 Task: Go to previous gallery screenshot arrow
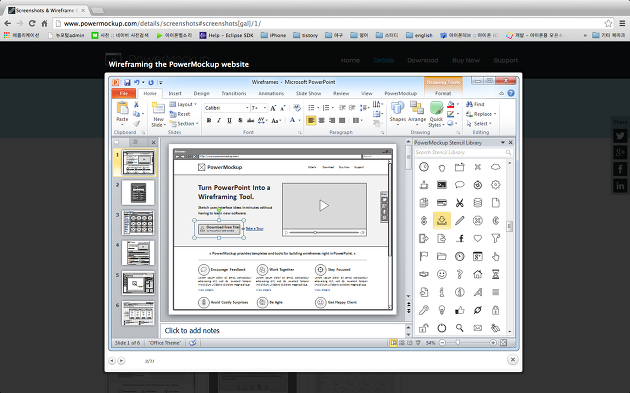pyautogui.click(x=112, y=361)
